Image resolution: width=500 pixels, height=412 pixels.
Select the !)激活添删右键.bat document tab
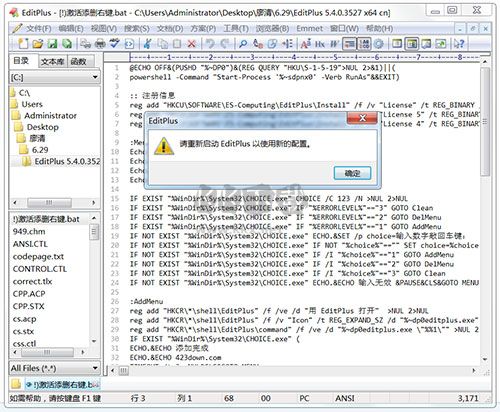pos(63,385)
